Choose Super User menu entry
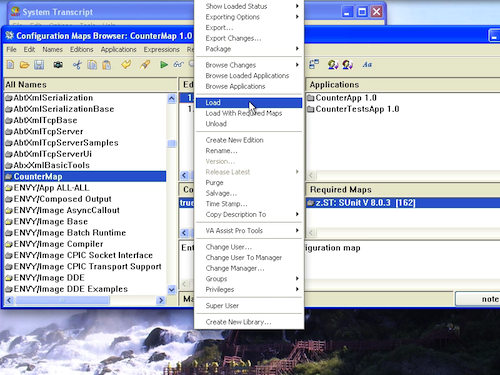 coord(249,306)
